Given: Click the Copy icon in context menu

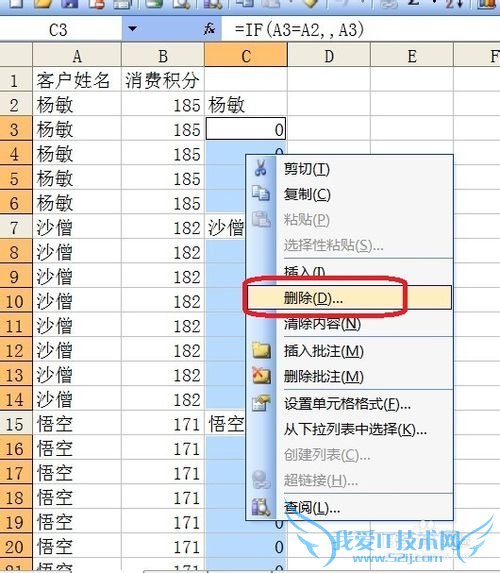Looking at the screenshot, I should 261,193.
